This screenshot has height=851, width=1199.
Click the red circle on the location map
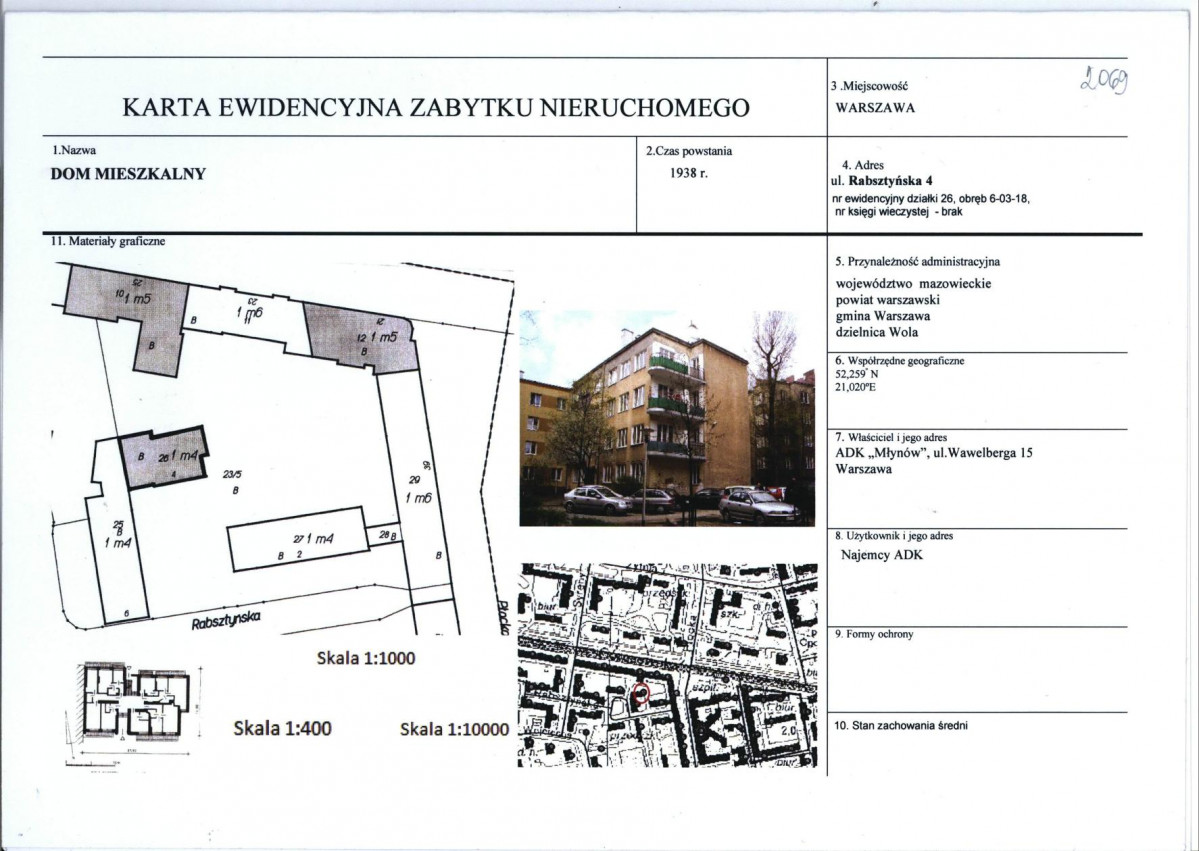click(642, 690)
